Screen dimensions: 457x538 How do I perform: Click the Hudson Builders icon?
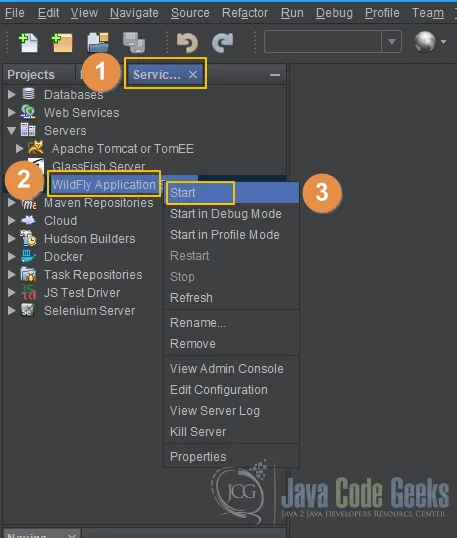click(x=28, y=238)
